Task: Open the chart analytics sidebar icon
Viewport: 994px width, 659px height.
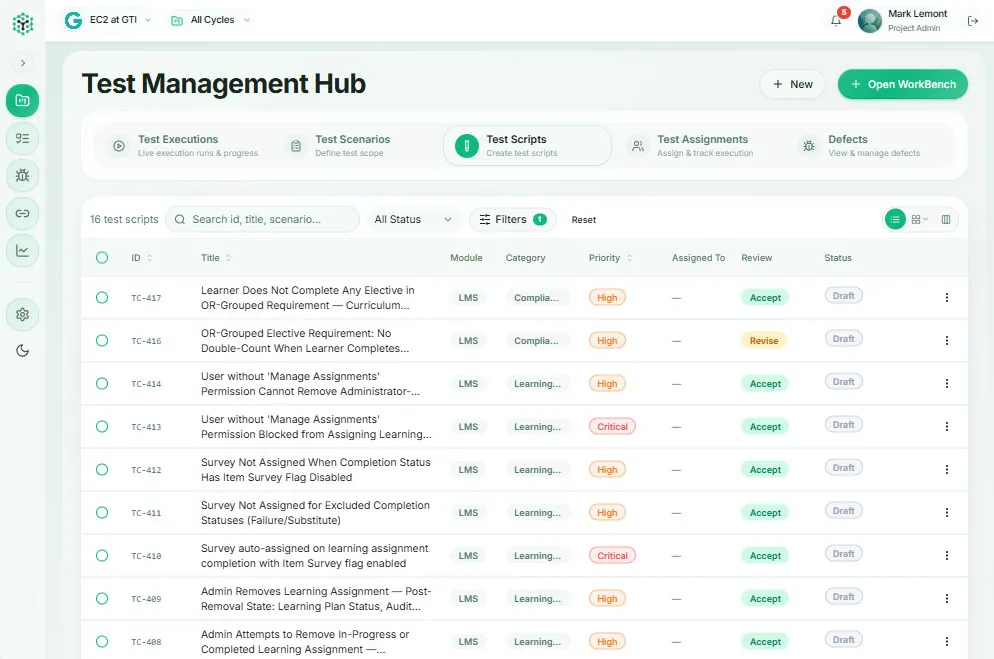Action: point(22,251)
